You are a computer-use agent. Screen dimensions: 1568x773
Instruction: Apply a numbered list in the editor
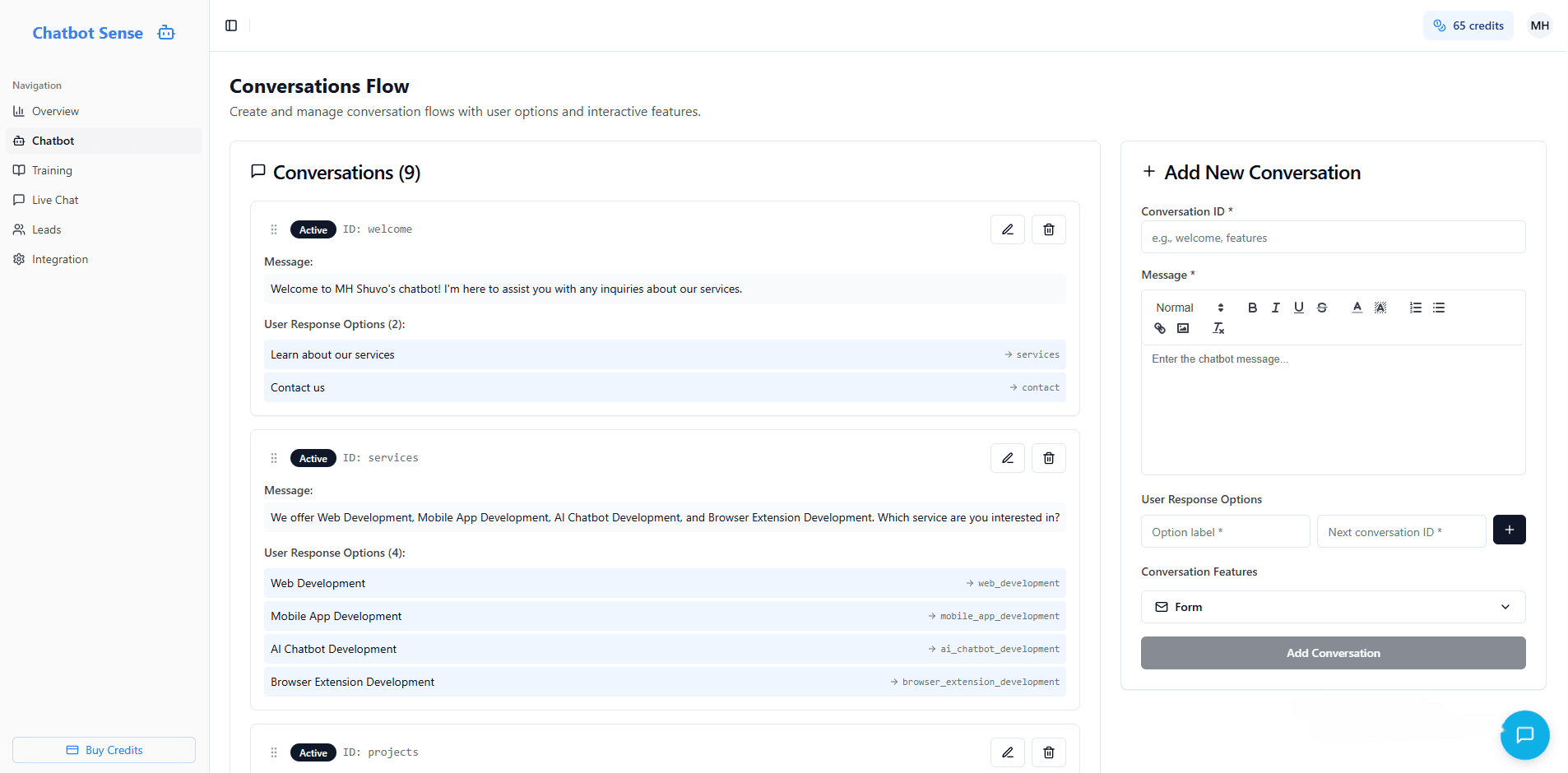click(x=1416, y=307)
